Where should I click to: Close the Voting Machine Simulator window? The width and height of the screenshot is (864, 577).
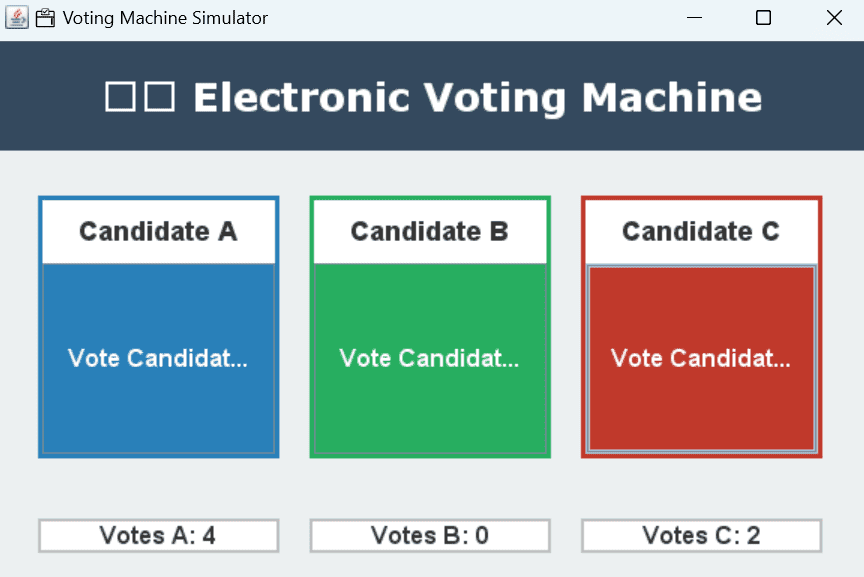(x=834, y=18)
